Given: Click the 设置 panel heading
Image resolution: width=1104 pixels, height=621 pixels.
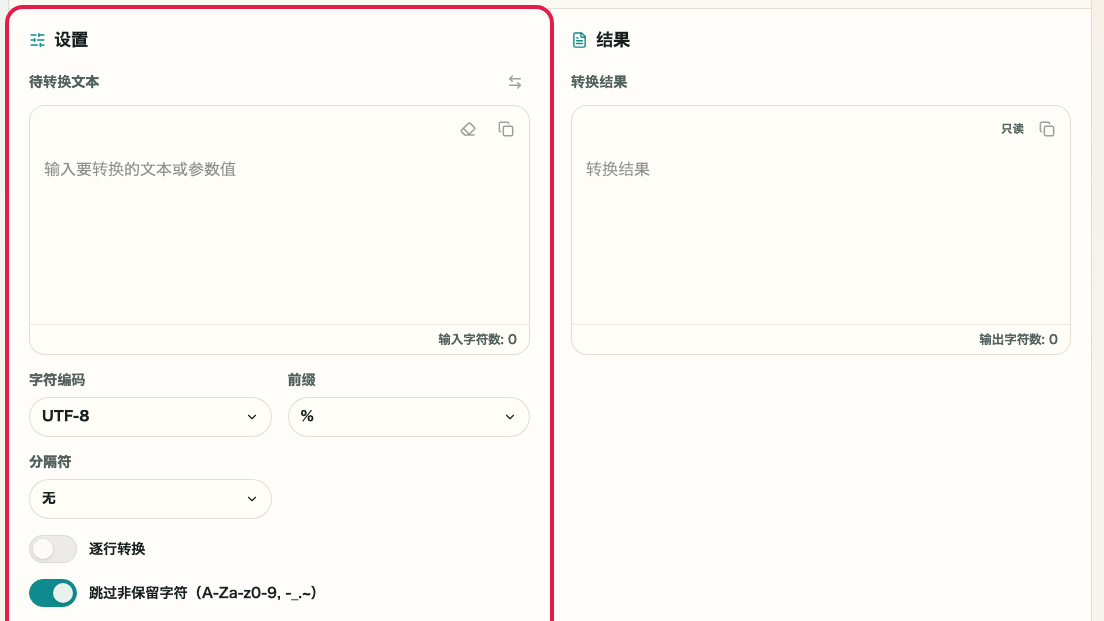Looking at the screenshot, I should [71, 40].
